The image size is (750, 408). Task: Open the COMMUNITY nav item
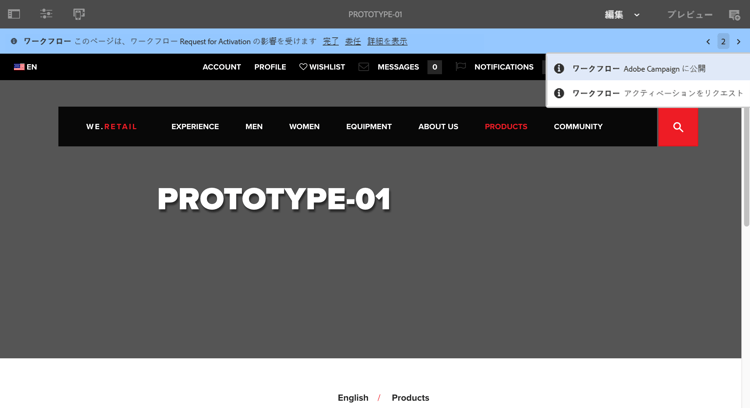[578, 127]
